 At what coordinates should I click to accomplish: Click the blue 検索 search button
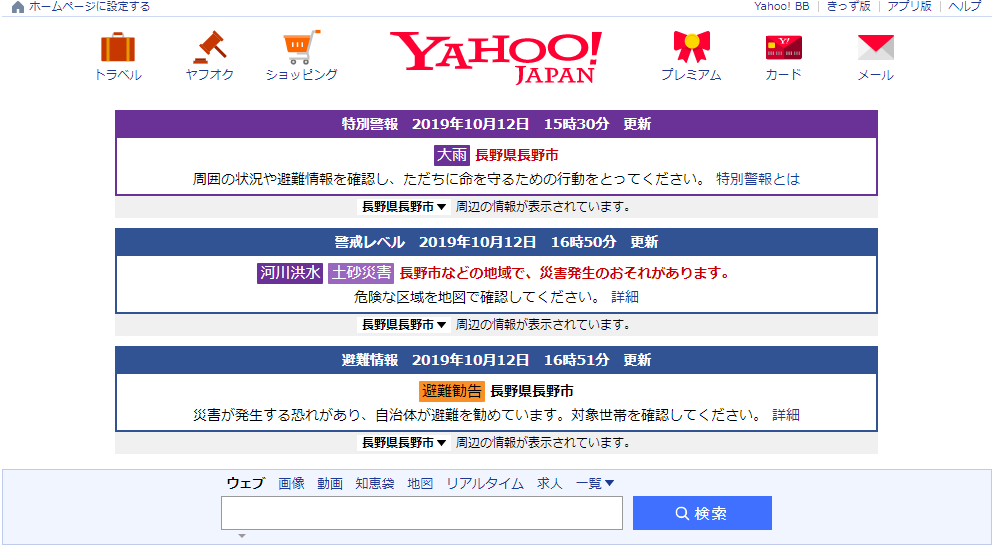(702, 513)
